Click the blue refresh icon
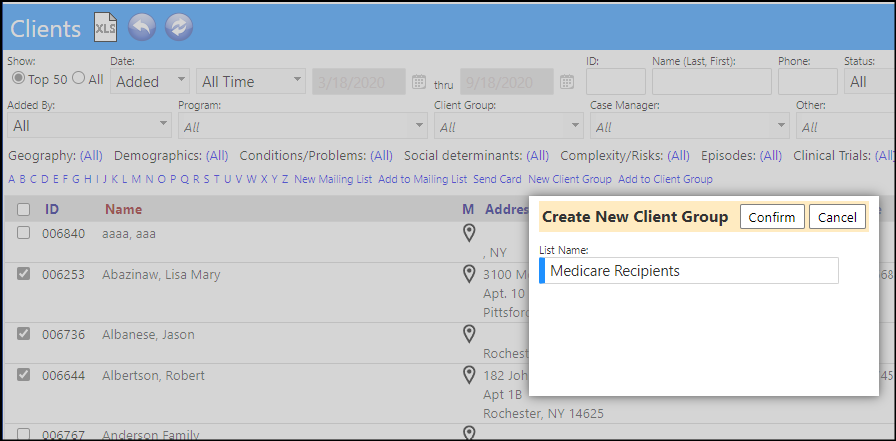Image resolution: width=896 pixels, height=441 pixels. tap(179, 27)
